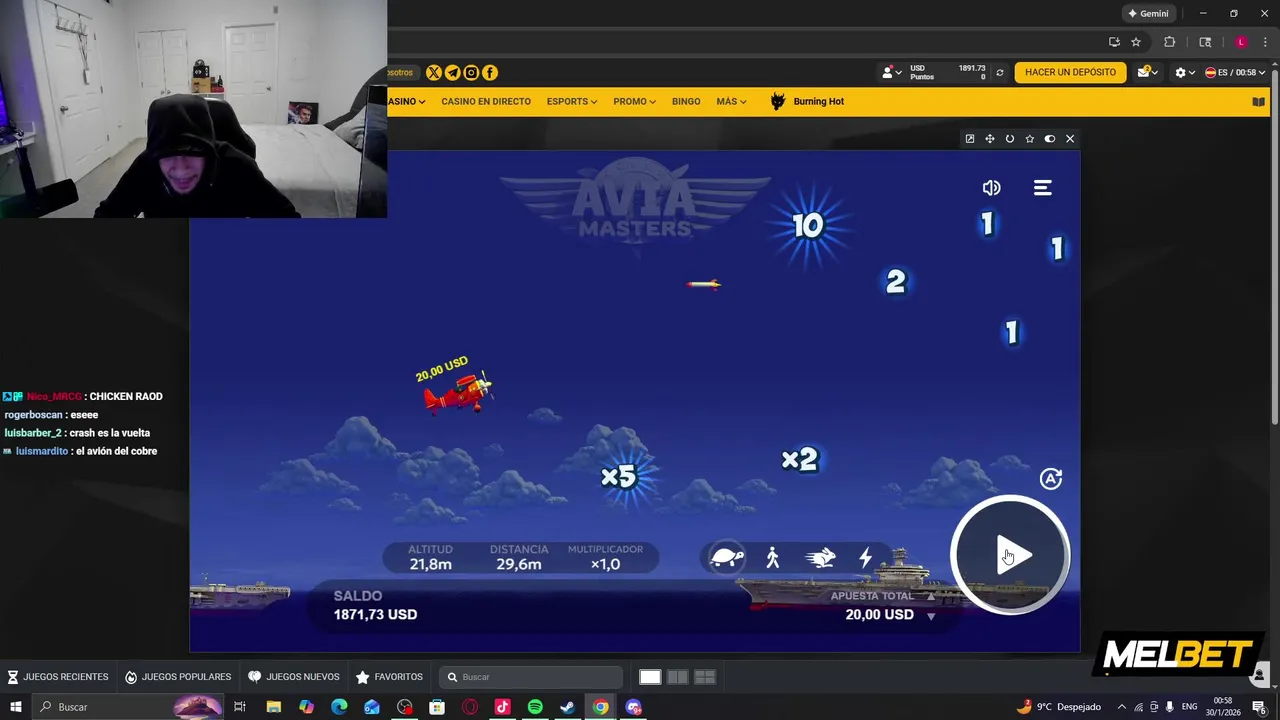This screenshot has height=720, width=1280.
Task: Click chat message 'crash es la vuelta'
Action: [110, 433]
